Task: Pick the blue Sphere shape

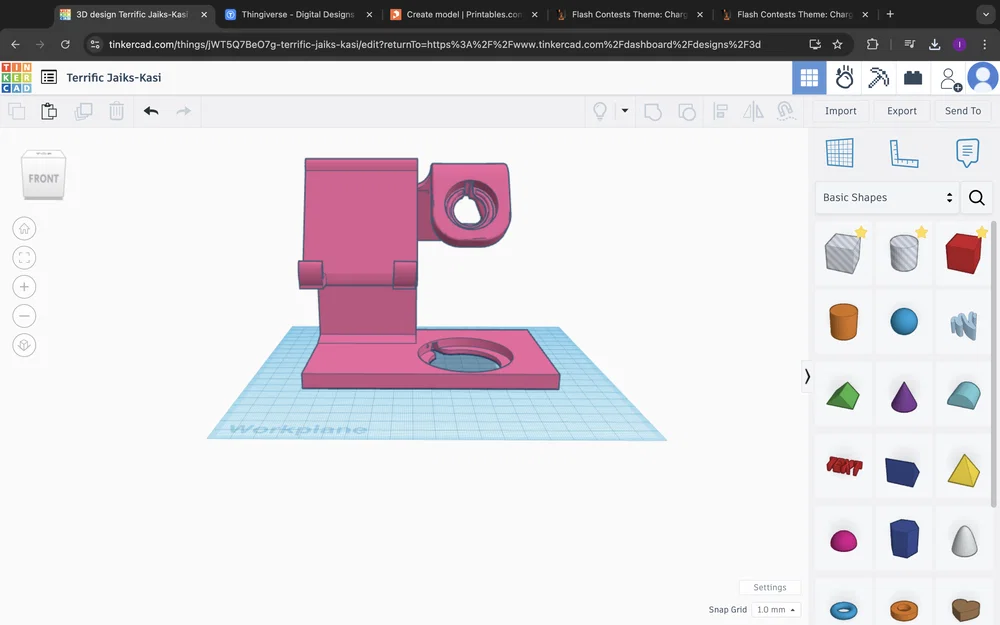Action: [x=904, y=322]
